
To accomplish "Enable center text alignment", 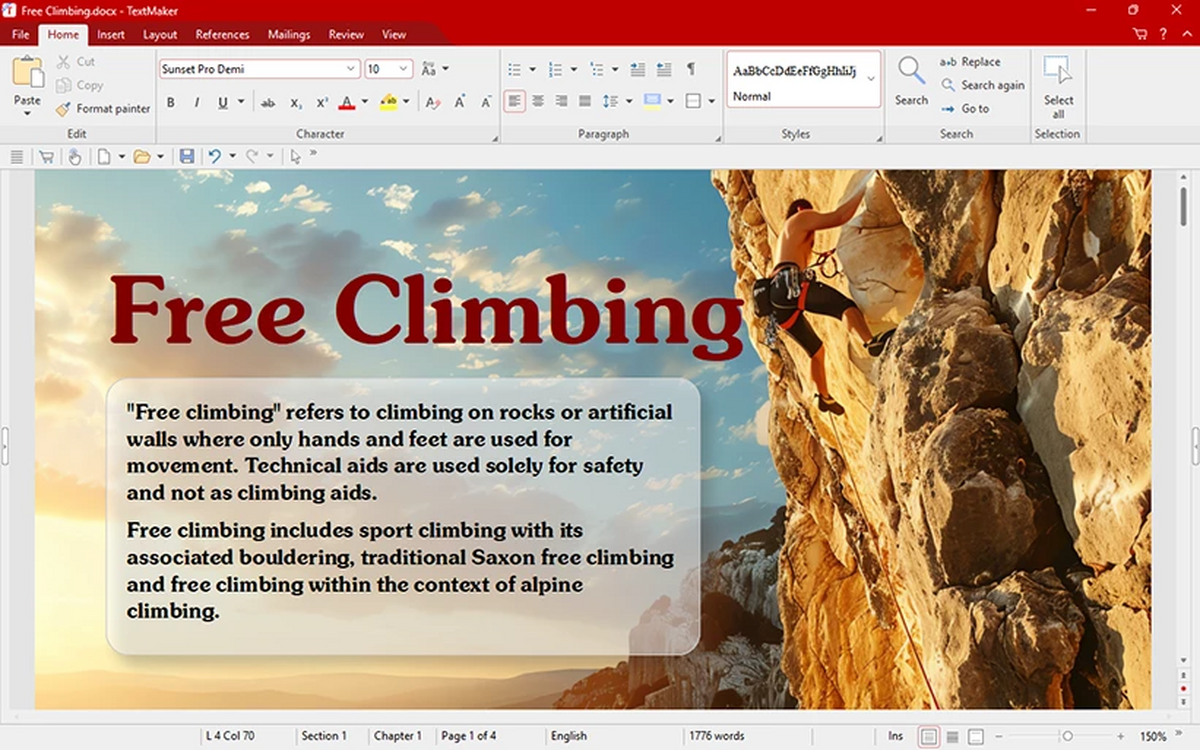I will (x=538, y=101).
